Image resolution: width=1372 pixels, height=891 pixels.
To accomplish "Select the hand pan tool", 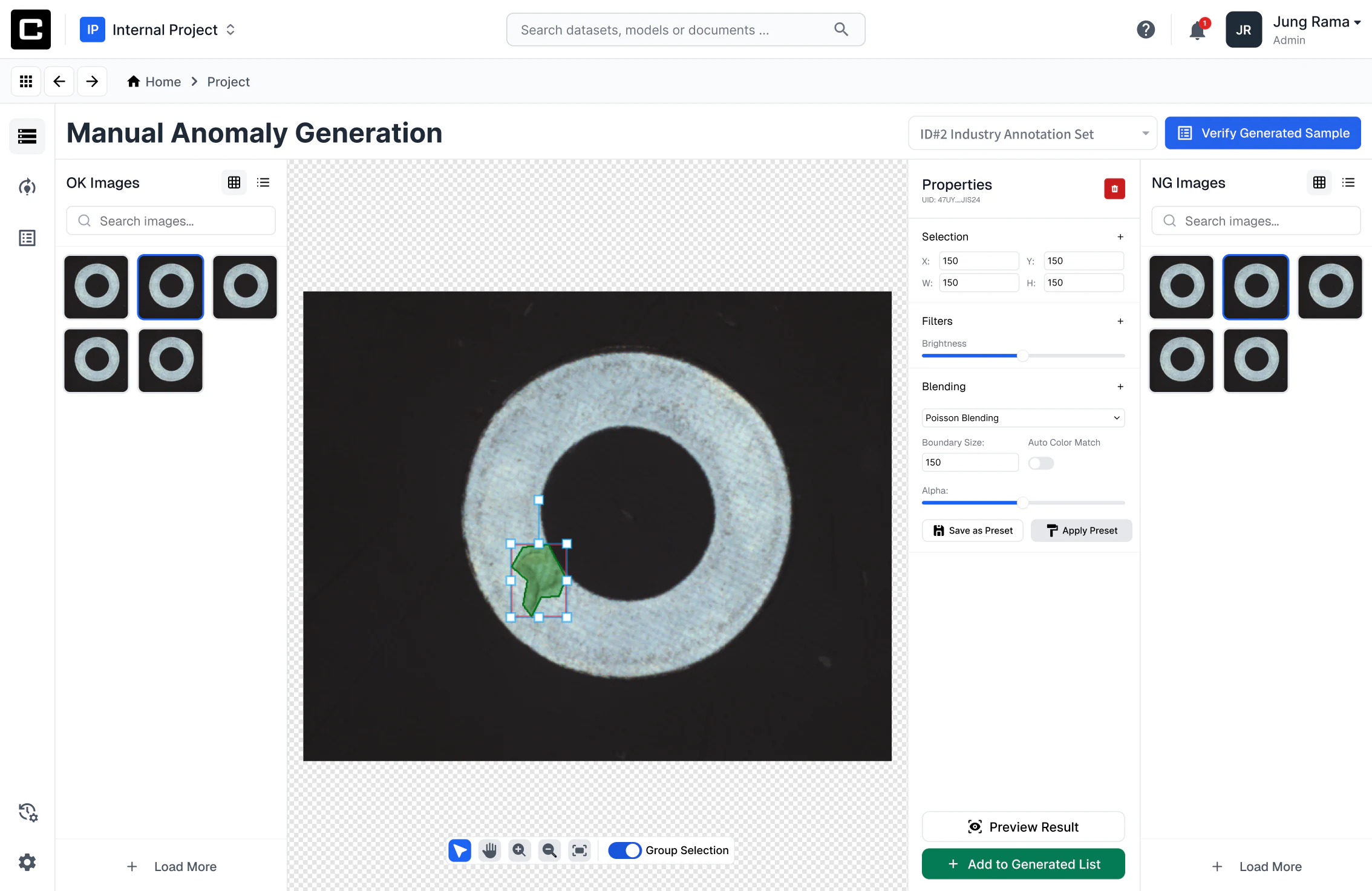I will (489, 850).
